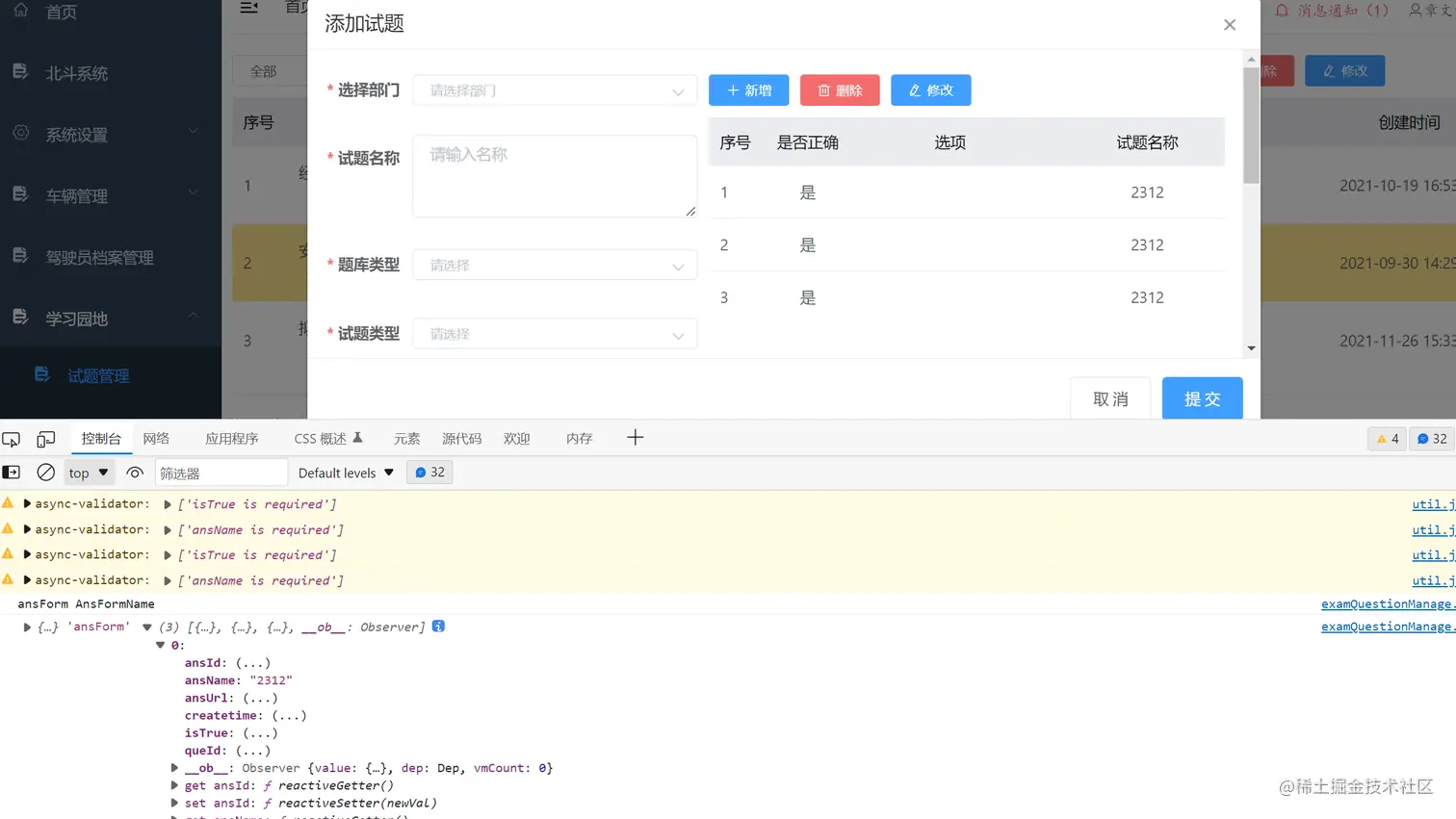Click the dialog's vertical scrollbar thumb

(1251, 125)
